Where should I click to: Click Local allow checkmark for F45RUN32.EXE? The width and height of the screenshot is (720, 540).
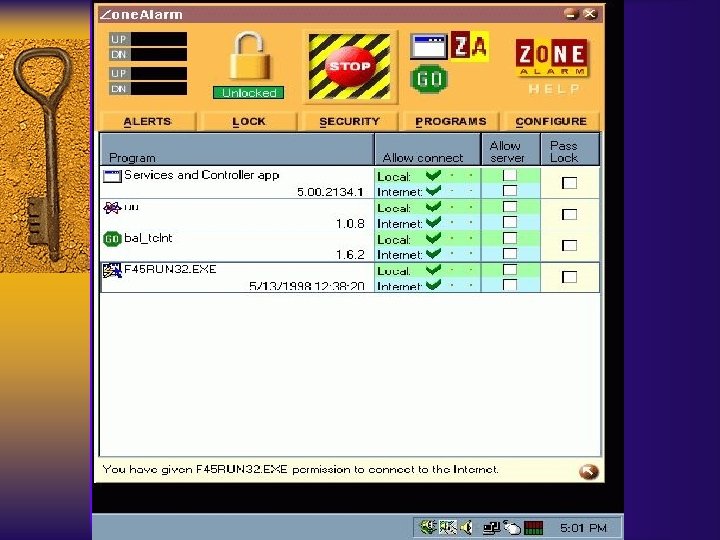pyautogui.click(x=433, y=270)
